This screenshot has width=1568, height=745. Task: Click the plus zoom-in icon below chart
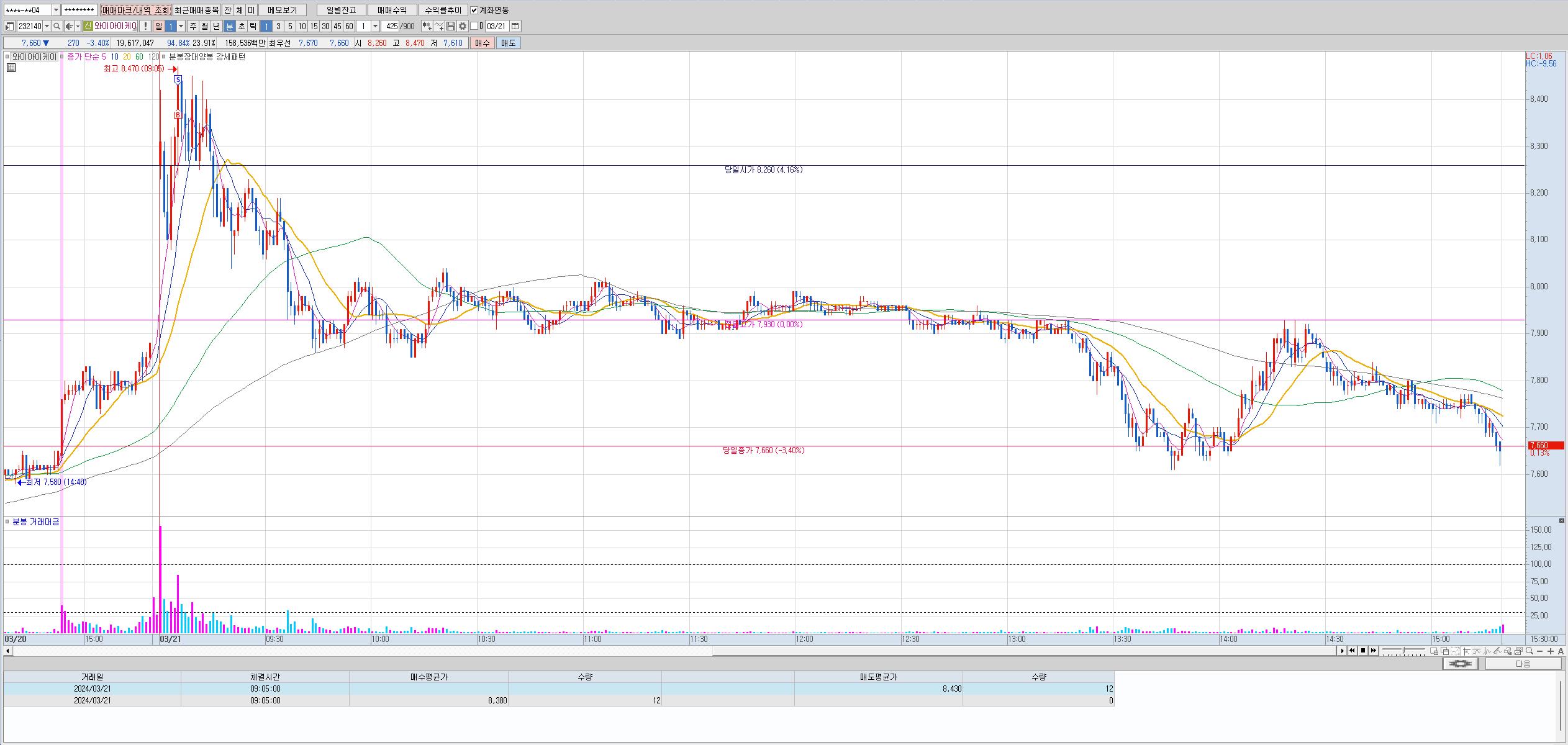click(x=1551, y=651)
